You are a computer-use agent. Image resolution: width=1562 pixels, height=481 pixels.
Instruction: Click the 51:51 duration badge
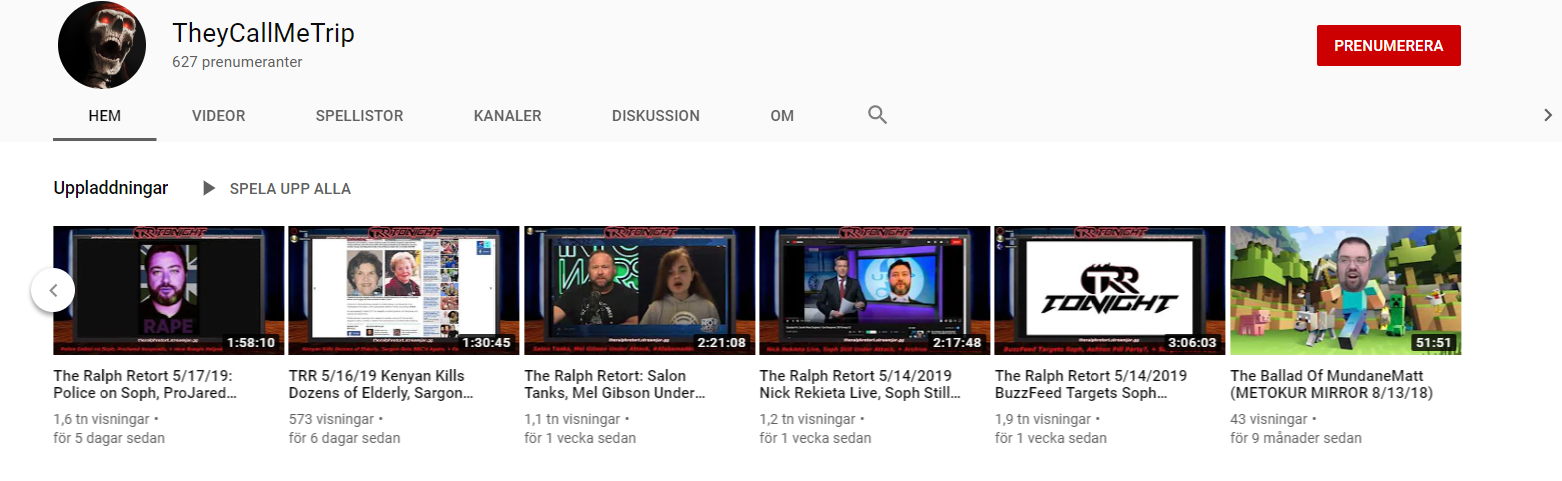pyautogui.click(x=1436, y=342)
